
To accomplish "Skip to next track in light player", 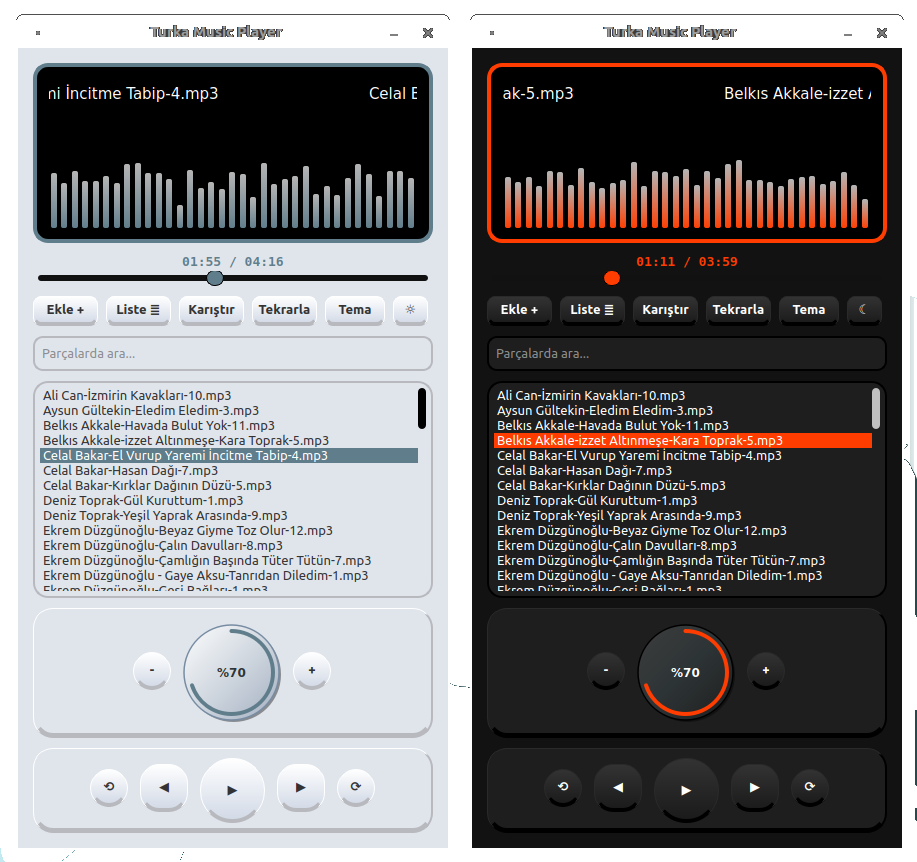I will click(301, 787).
